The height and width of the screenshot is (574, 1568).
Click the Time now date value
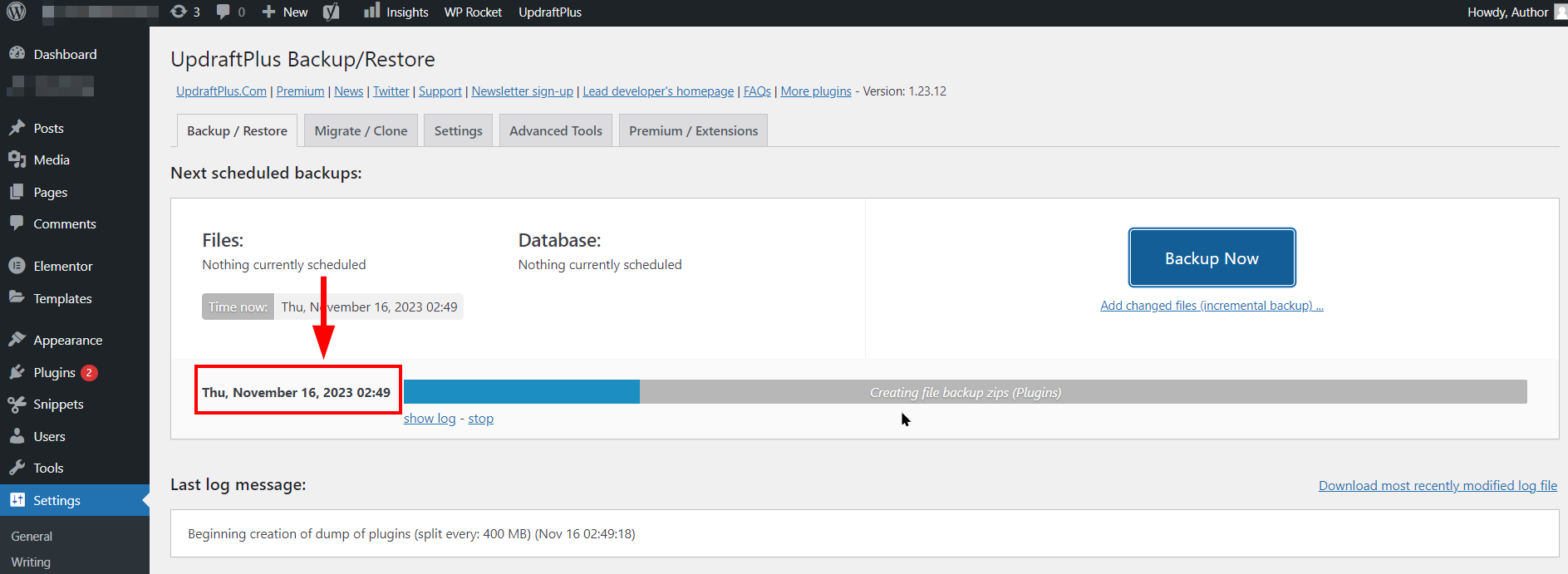tap(369, 307)
